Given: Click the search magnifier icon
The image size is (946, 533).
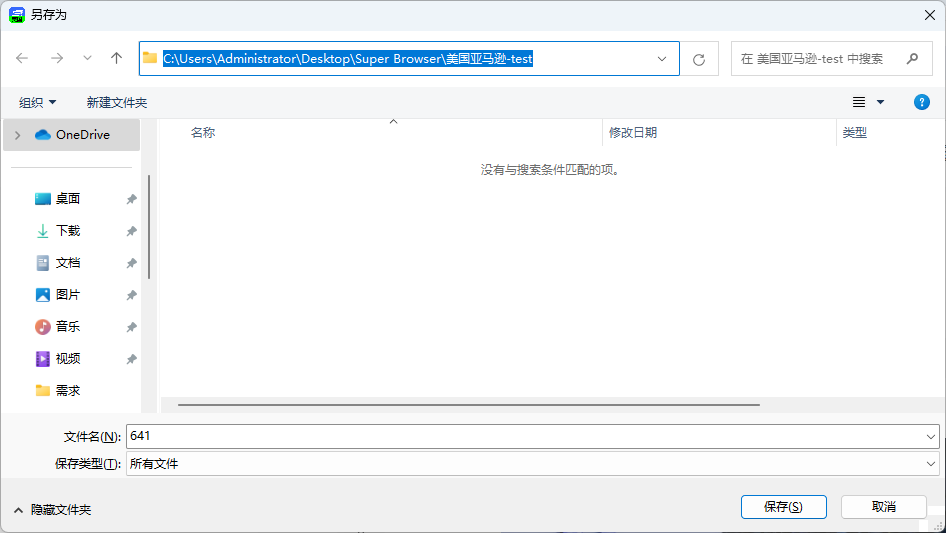Looking at the screenshot, I should point(912,59).
